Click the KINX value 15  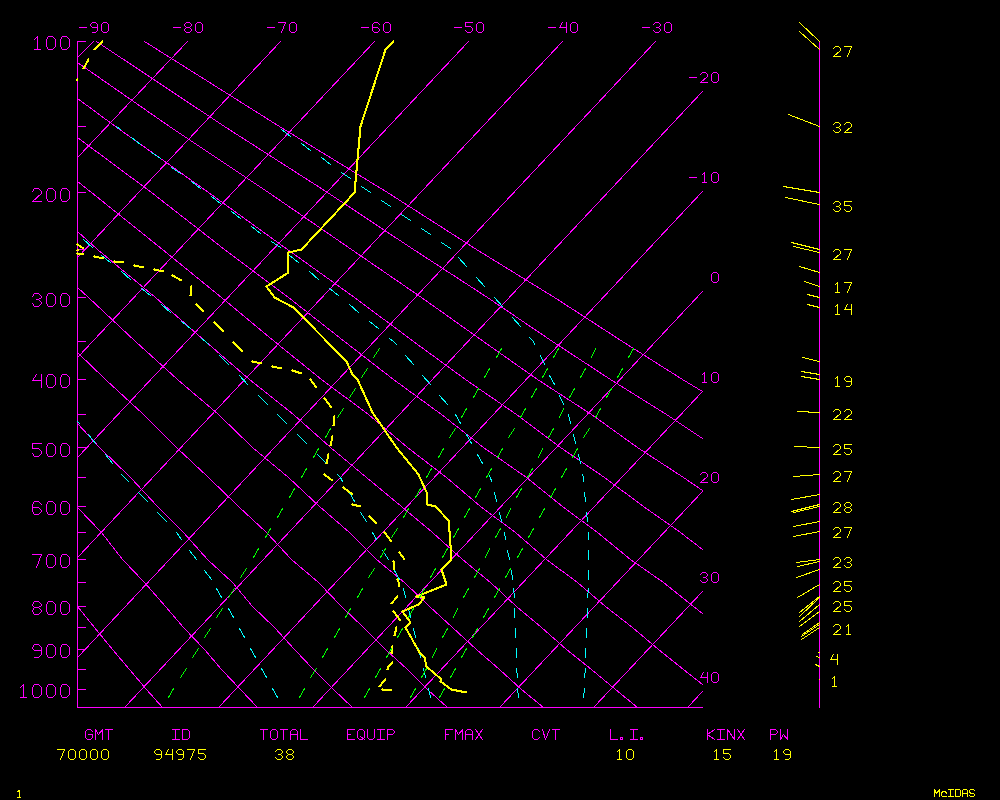721,755
